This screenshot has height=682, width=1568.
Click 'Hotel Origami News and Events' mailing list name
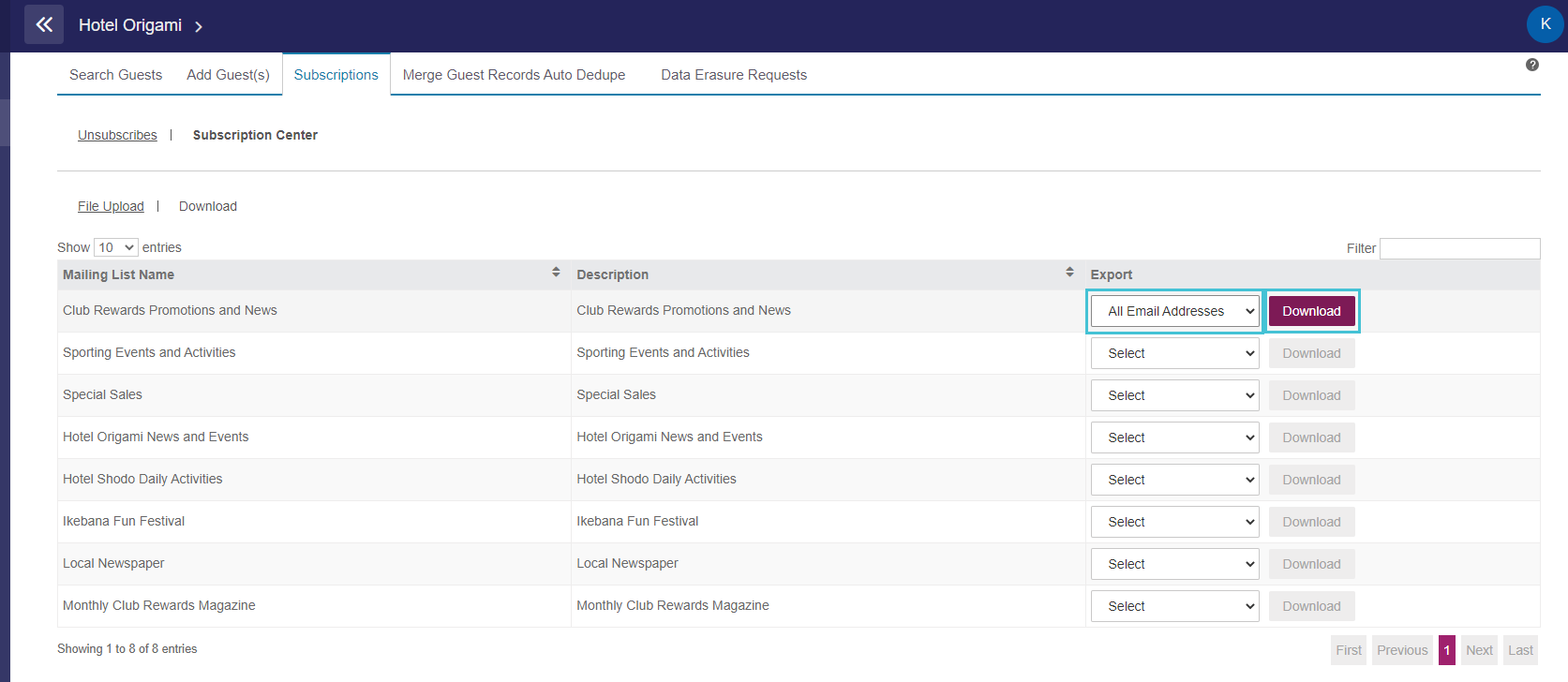(156, 437)
